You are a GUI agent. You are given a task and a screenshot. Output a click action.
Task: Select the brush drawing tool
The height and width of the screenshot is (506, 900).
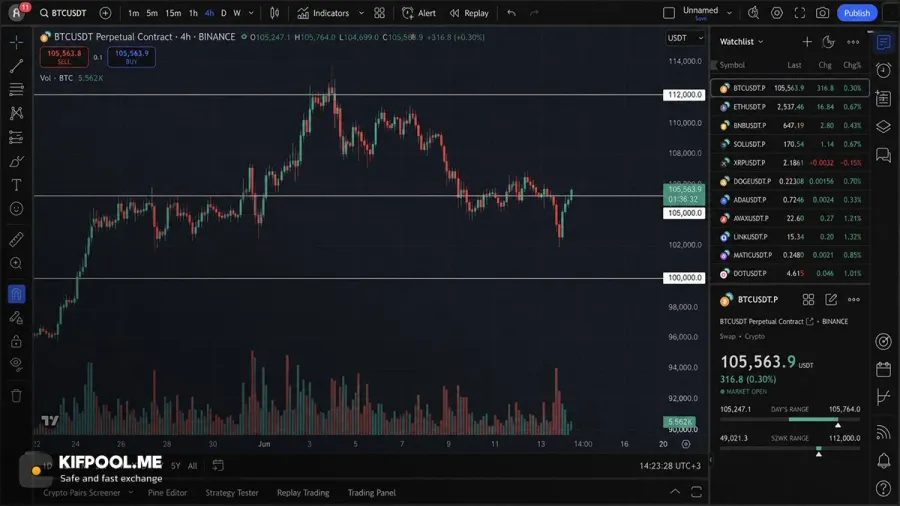(x=16, y=161)
